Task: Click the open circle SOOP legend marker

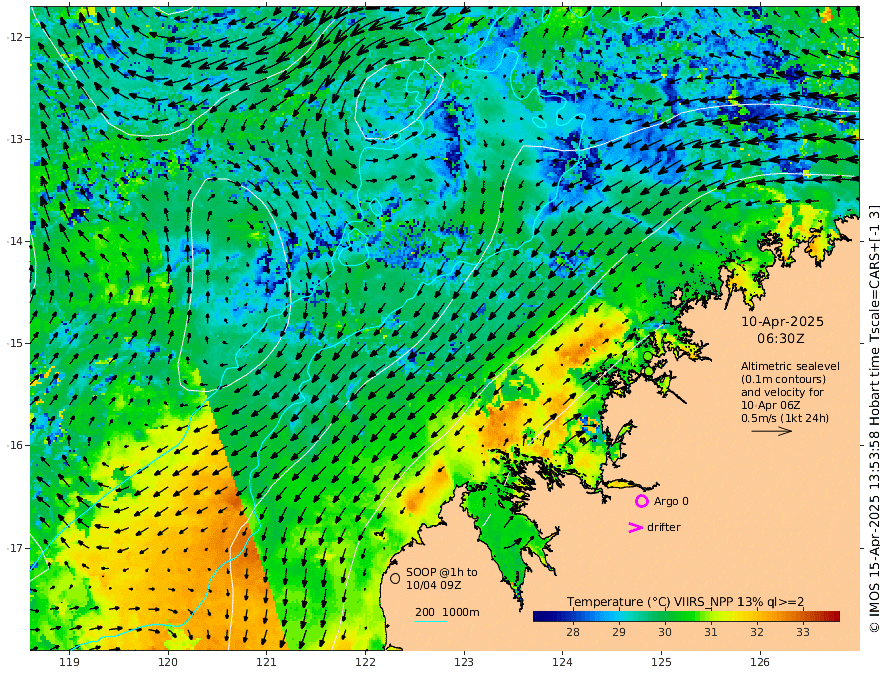Action: (x=395, y=578)
